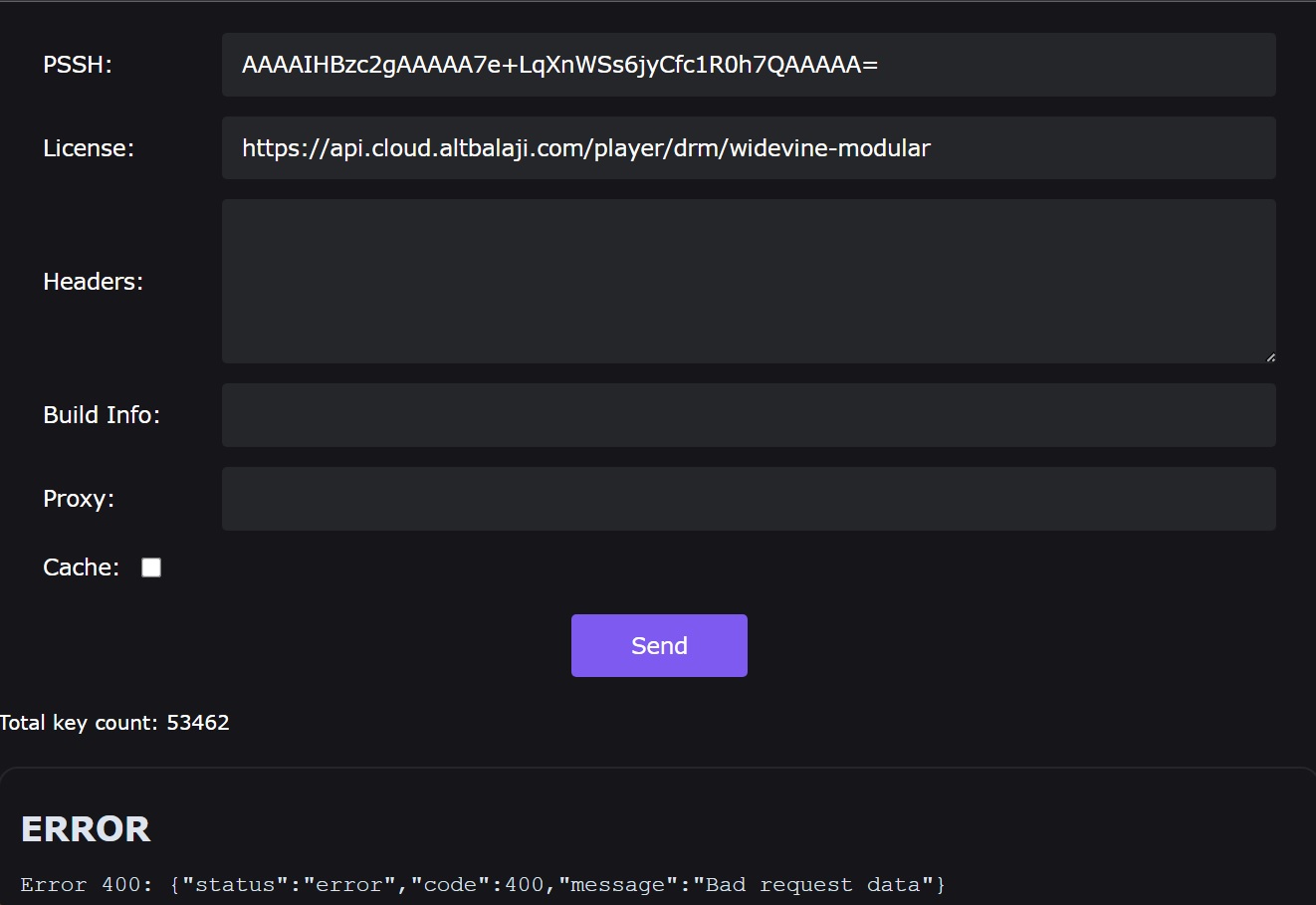Click the 'PSSH:' label
This screenshot has height=905, width=1316.
pyautogui.click(x=78, y=65)
